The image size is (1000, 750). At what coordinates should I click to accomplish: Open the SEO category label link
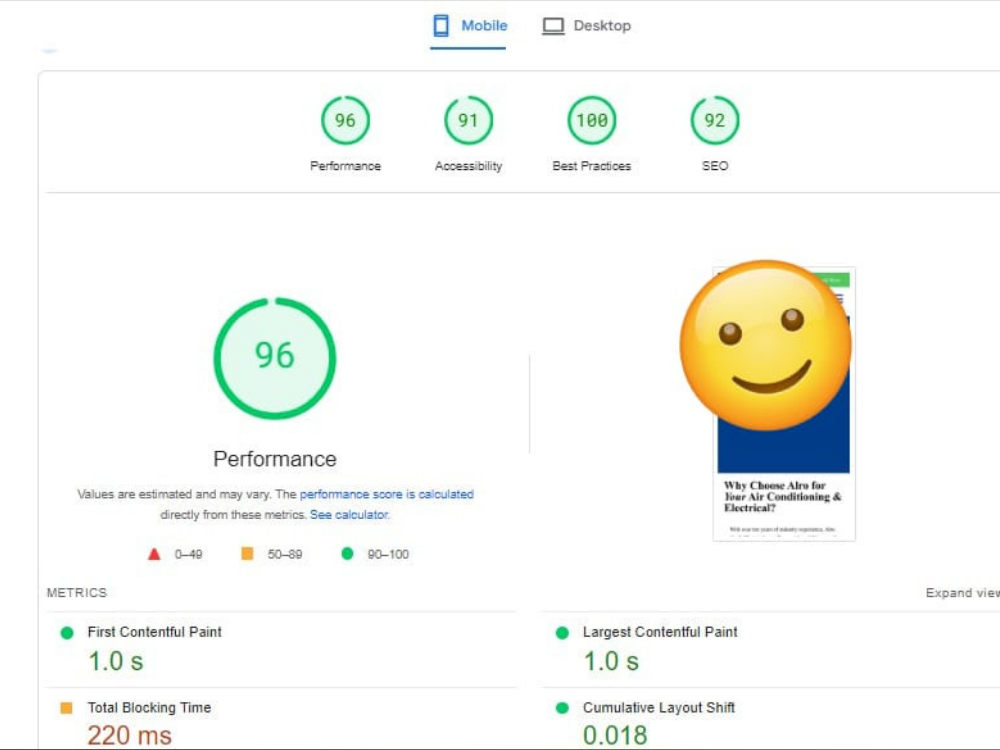(715, 166)
